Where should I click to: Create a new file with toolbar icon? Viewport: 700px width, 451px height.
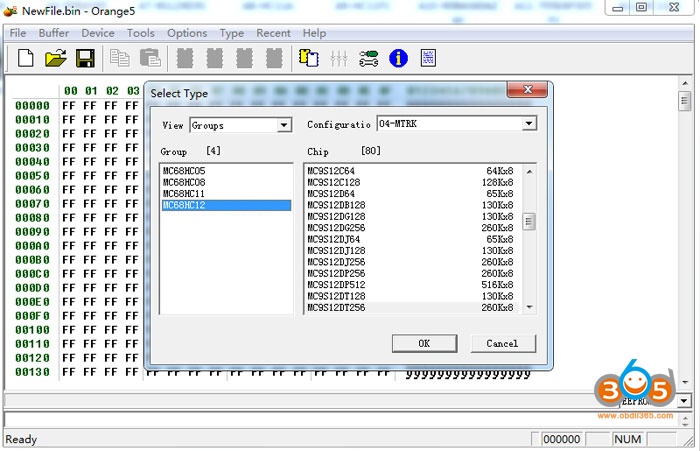(x=25, y=58)
